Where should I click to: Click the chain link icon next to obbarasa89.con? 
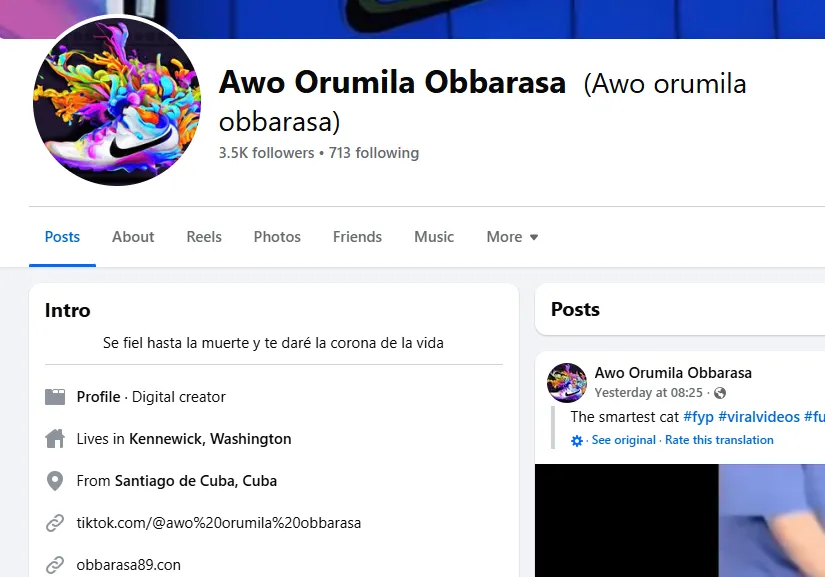(55, 565)
